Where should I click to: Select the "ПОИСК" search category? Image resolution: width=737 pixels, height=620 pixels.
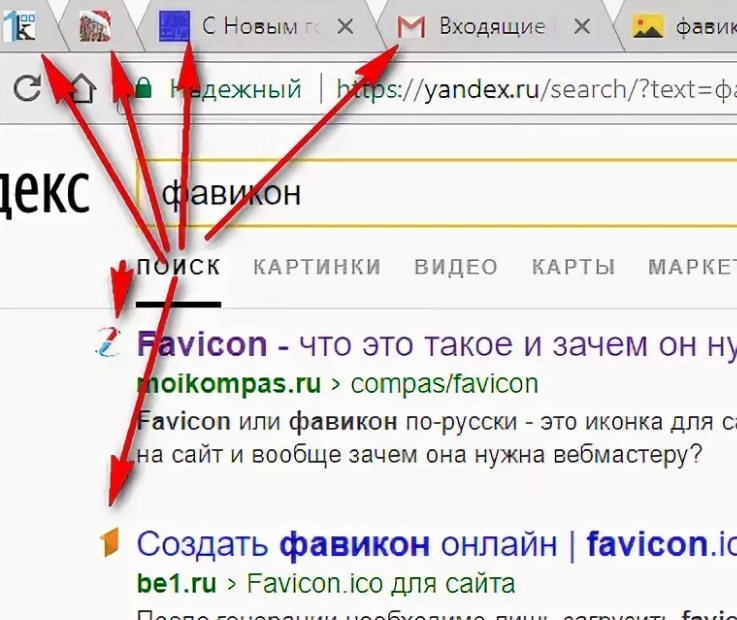coord(179,267)
